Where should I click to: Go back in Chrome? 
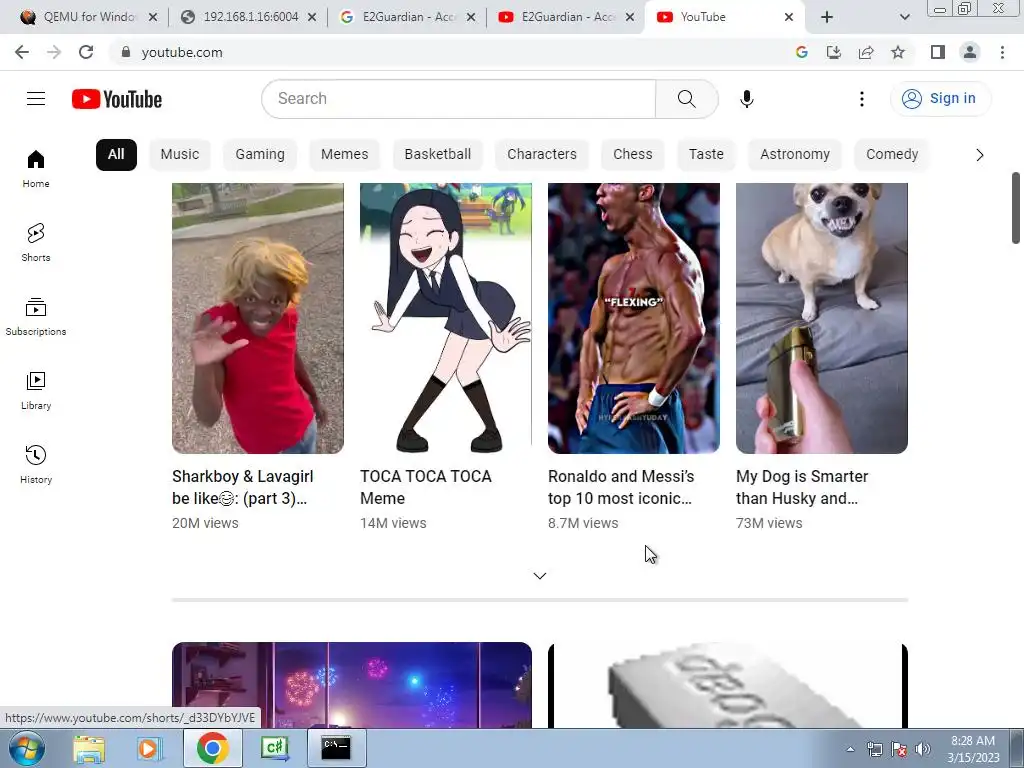(x=22, y=52)
